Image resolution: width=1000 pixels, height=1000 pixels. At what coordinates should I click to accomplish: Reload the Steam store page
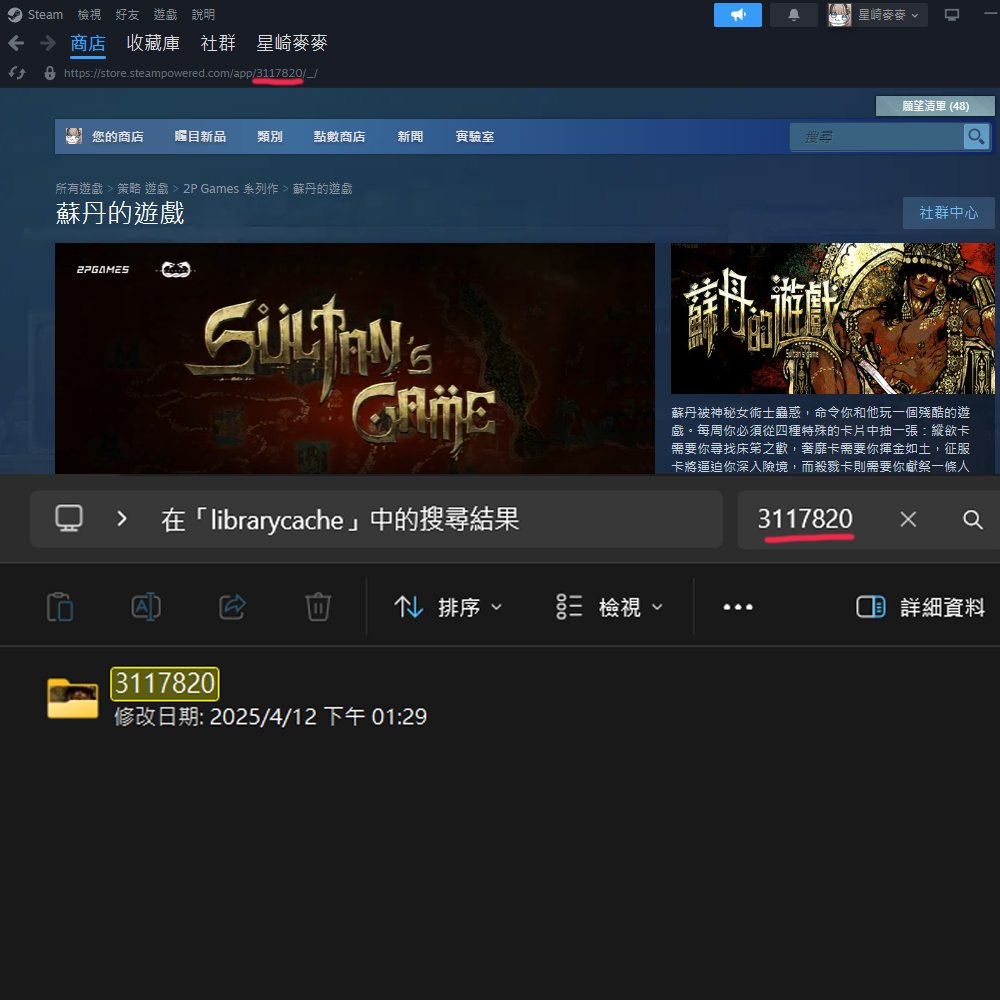coord(17,73)
